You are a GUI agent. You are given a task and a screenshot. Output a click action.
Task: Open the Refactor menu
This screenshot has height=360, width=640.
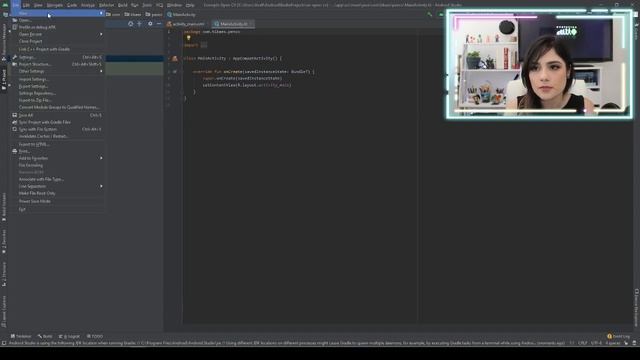pos(106,5)
